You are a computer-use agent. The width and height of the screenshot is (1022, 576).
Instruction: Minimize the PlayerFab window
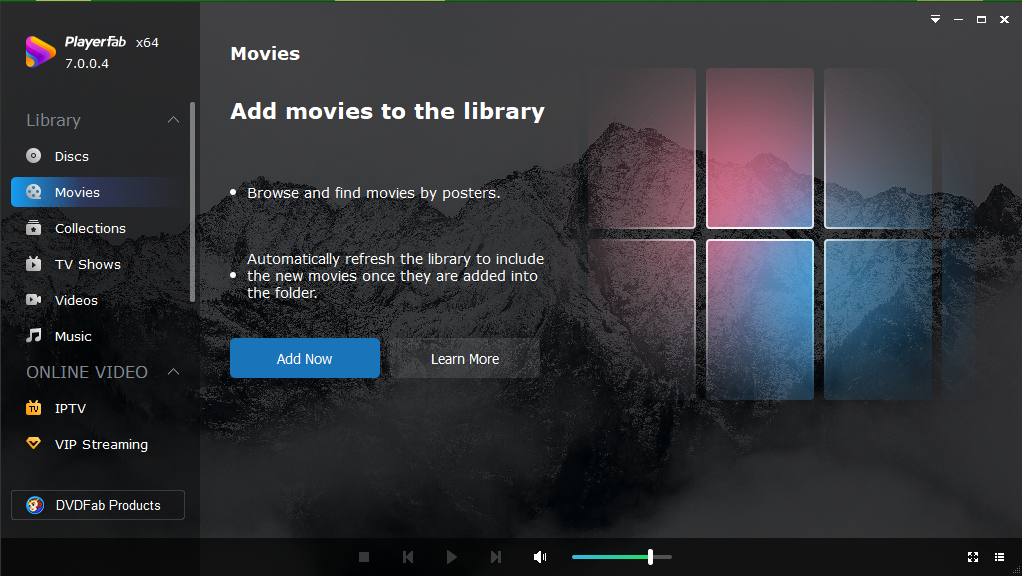pyautogui.click(x=958, y=20)
